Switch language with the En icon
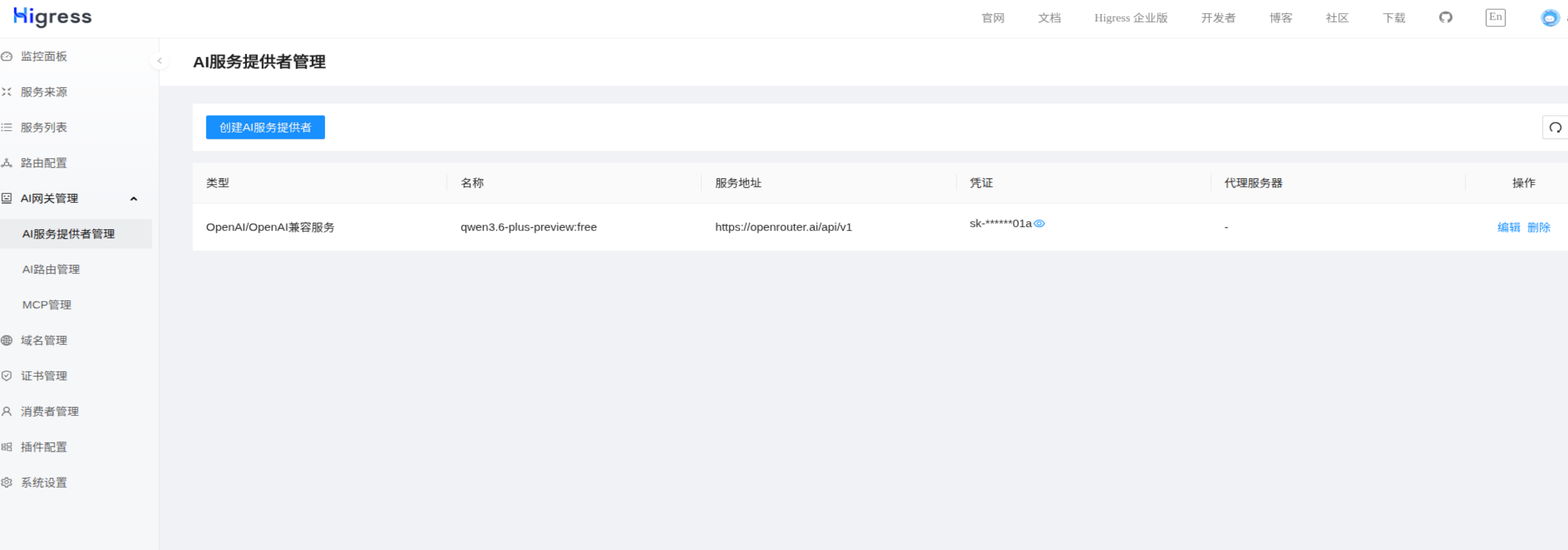 1495,17
